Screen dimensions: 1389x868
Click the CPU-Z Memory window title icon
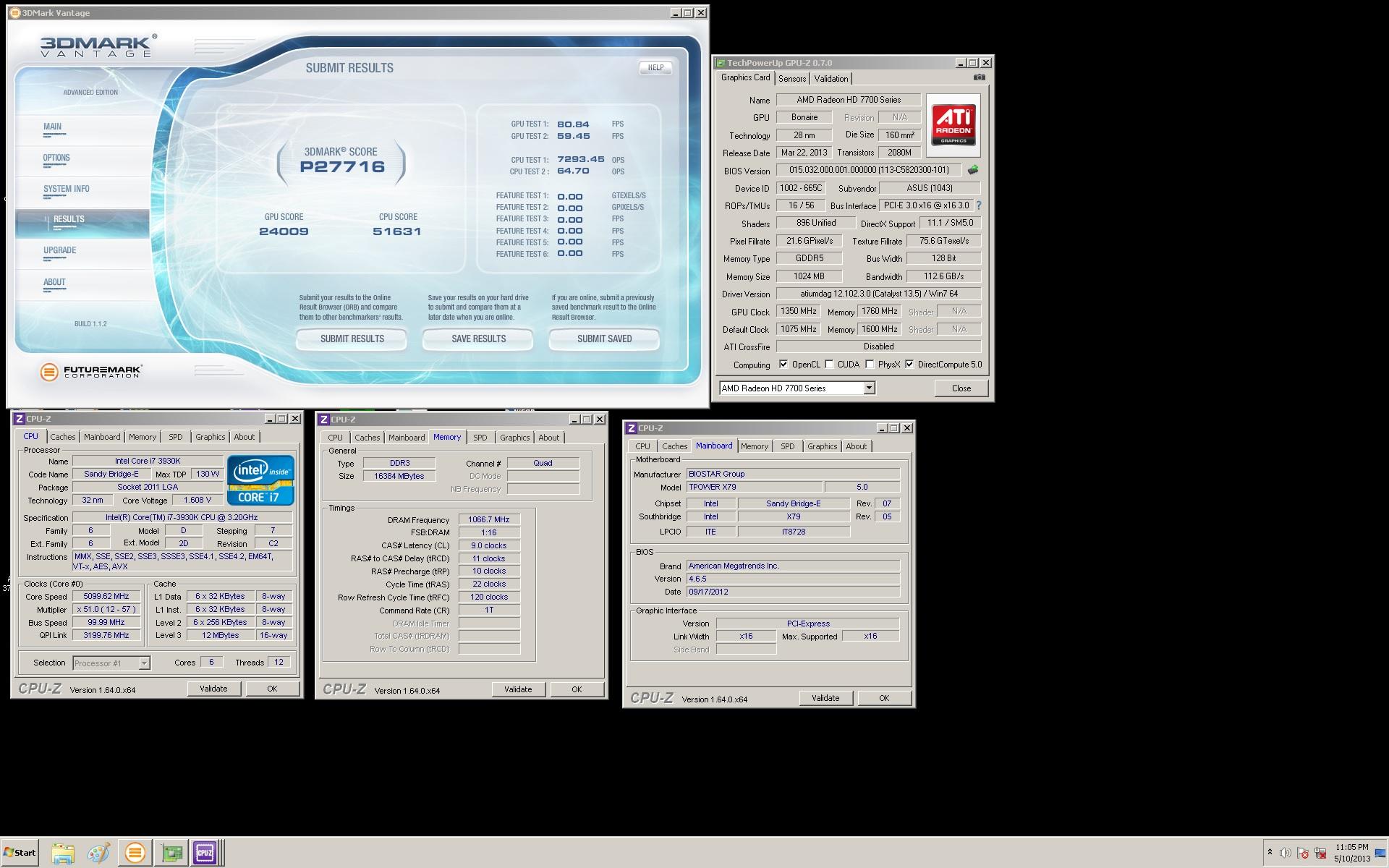pos(324,420)
